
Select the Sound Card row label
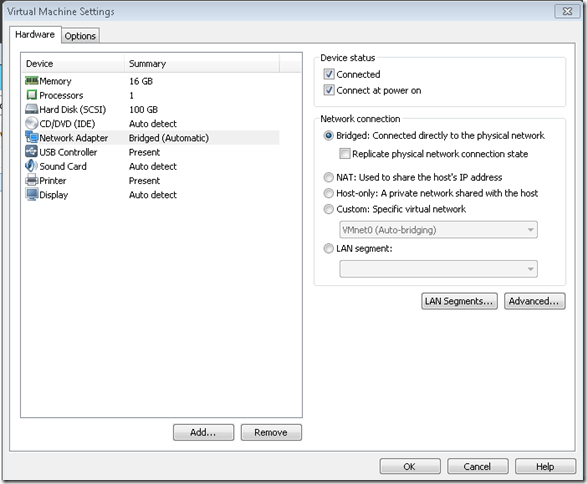click(x=63, y=167)
